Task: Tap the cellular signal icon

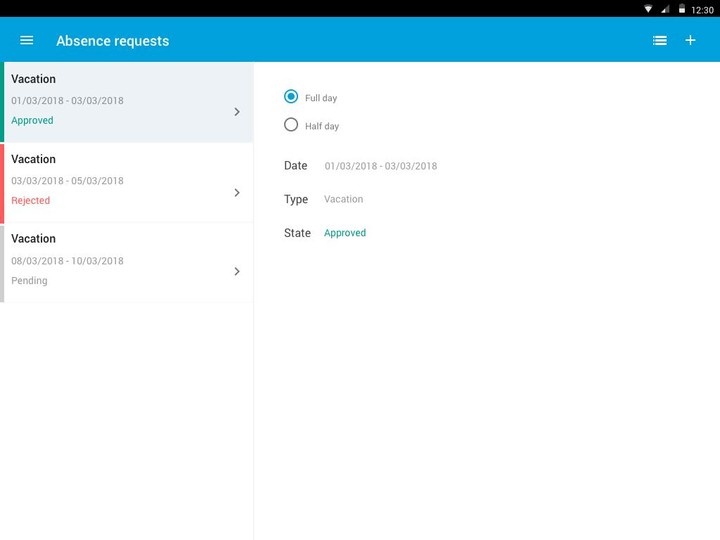Action: (x=665, y=9)
